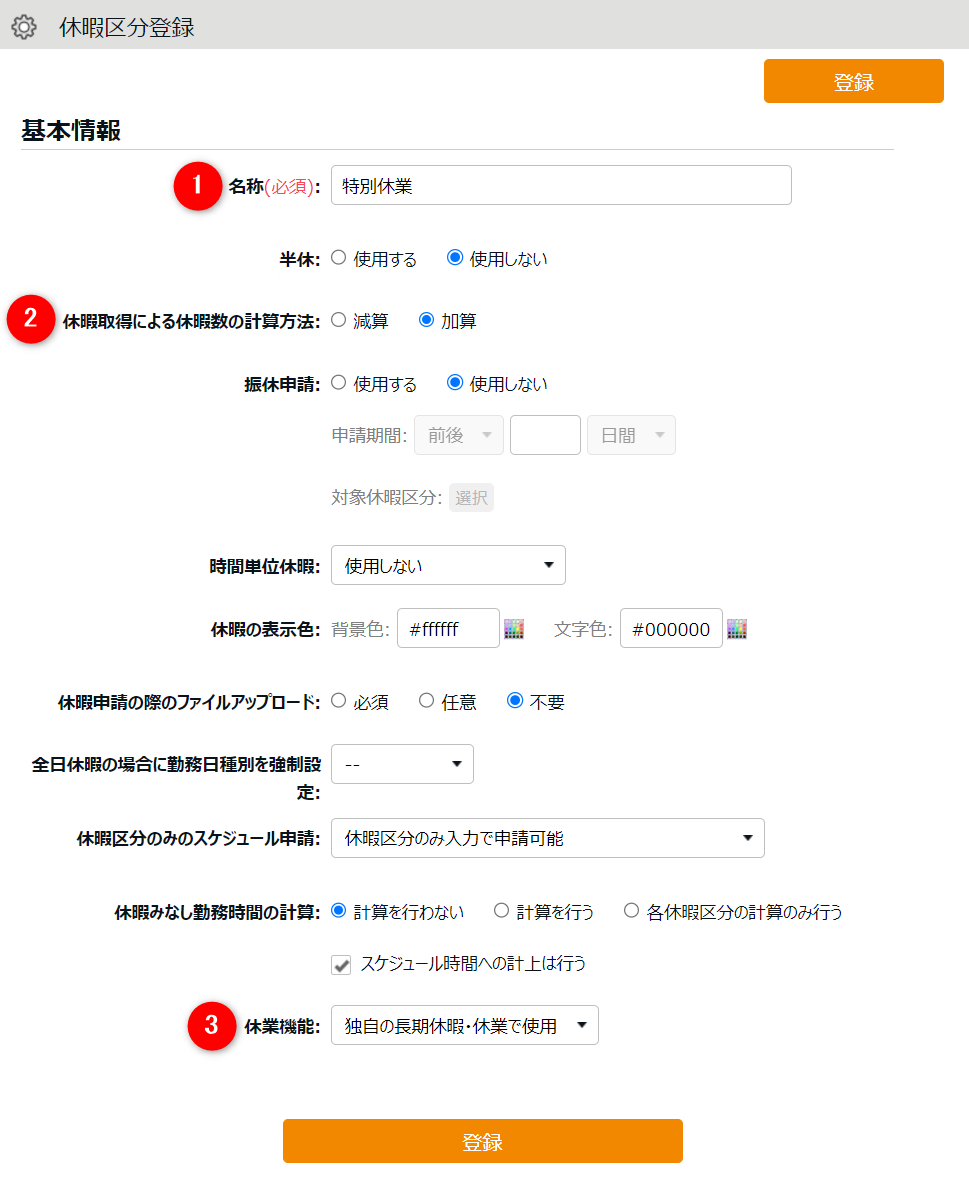Select 計算を行う radio option

(502, 911)
